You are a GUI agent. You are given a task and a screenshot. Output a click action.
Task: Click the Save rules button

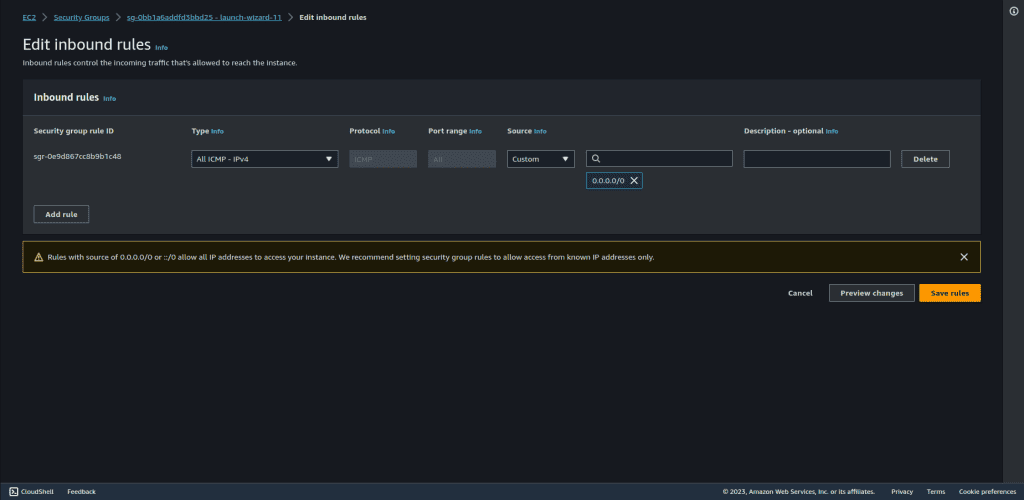[949, 293]
